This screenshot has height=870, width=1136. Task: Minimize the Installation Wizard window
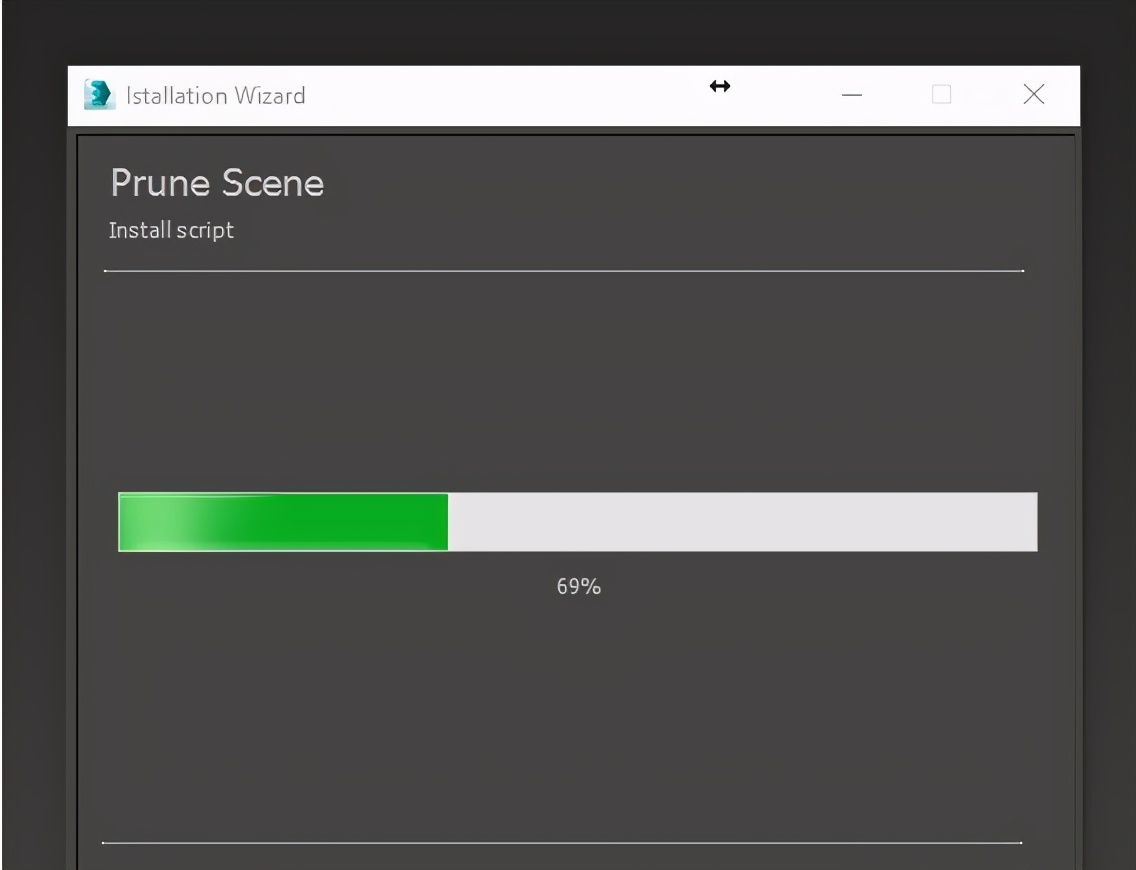[x=852, y=95]
